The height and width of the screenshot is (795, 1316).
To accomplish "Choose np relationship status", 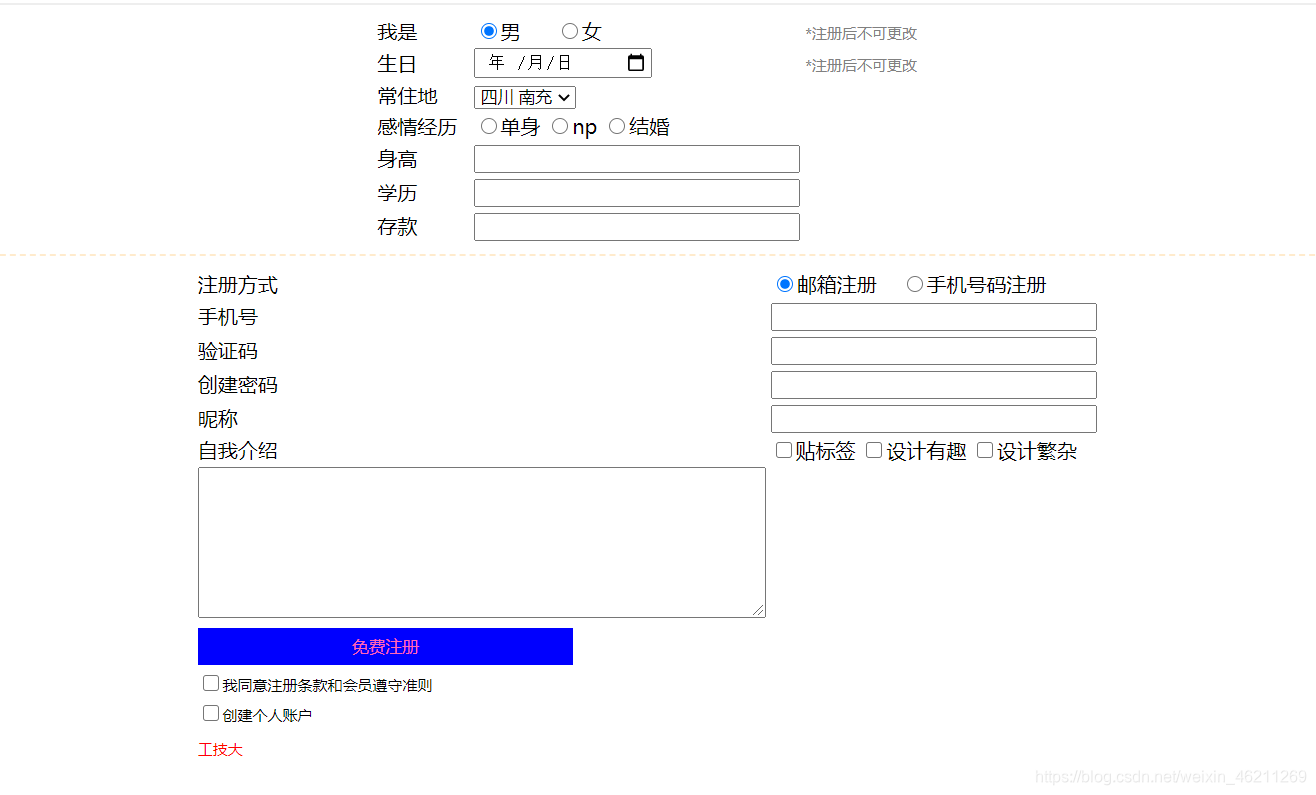I will tap(560, 126).
